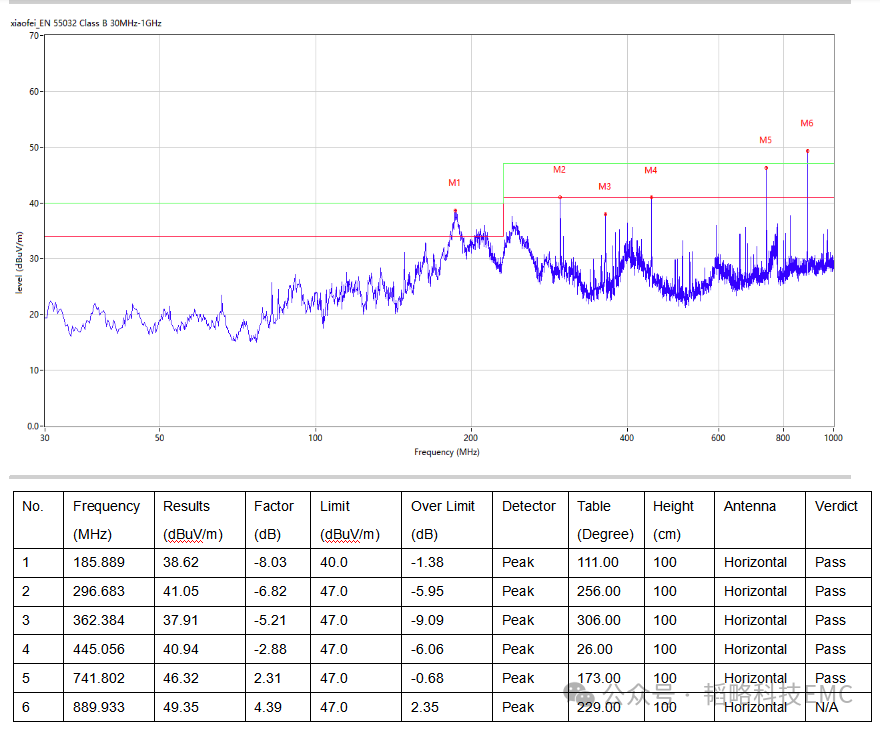This screenshot has width=880, height=729.
Task: Click the x-axis title below the chart
Action: pyautogui.click(x=446, y=452)
